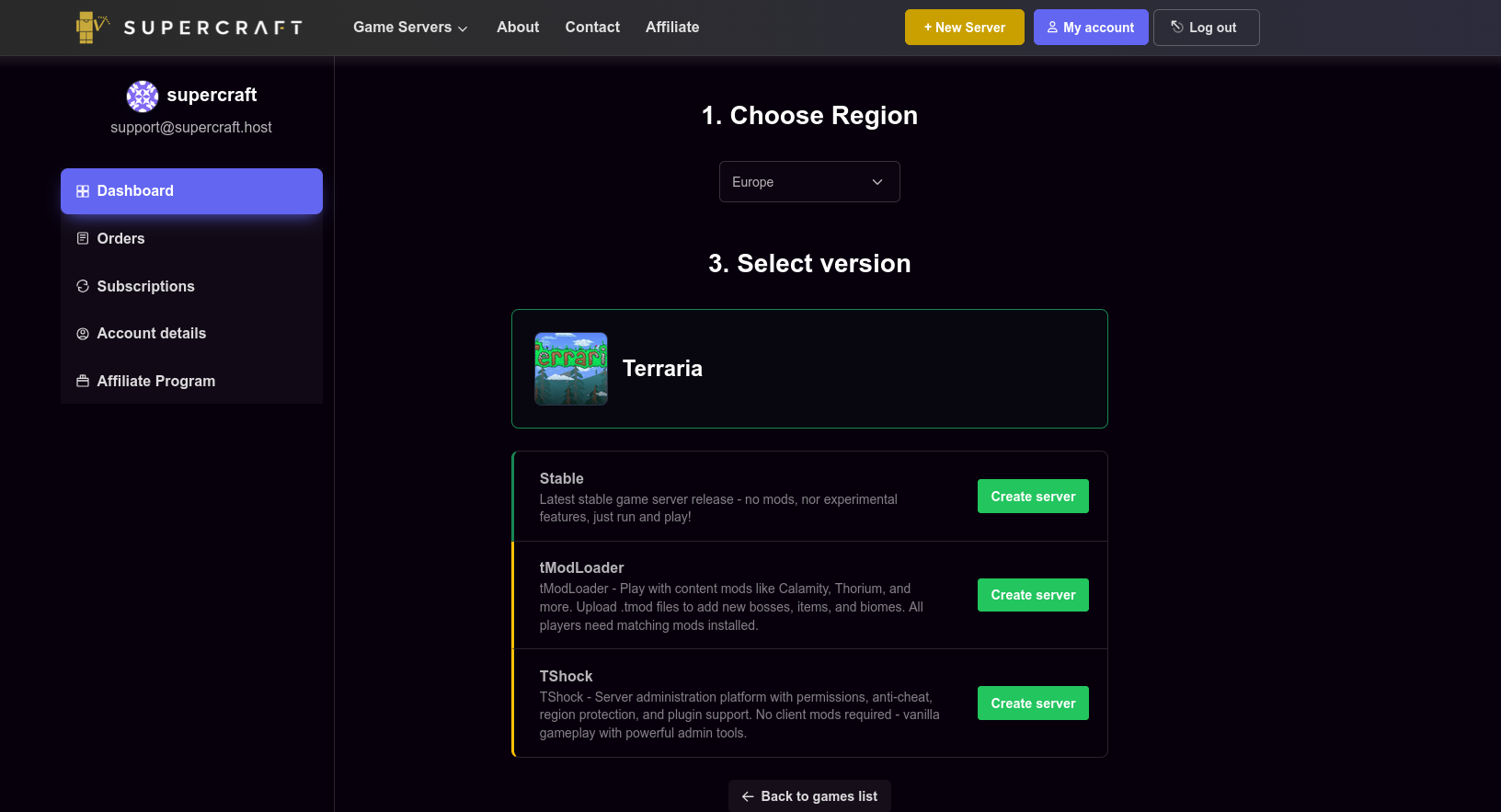This screenshot has width=1501, height=812.
Task: Click the My account person icon
Action: click(x=1052, y=28)
